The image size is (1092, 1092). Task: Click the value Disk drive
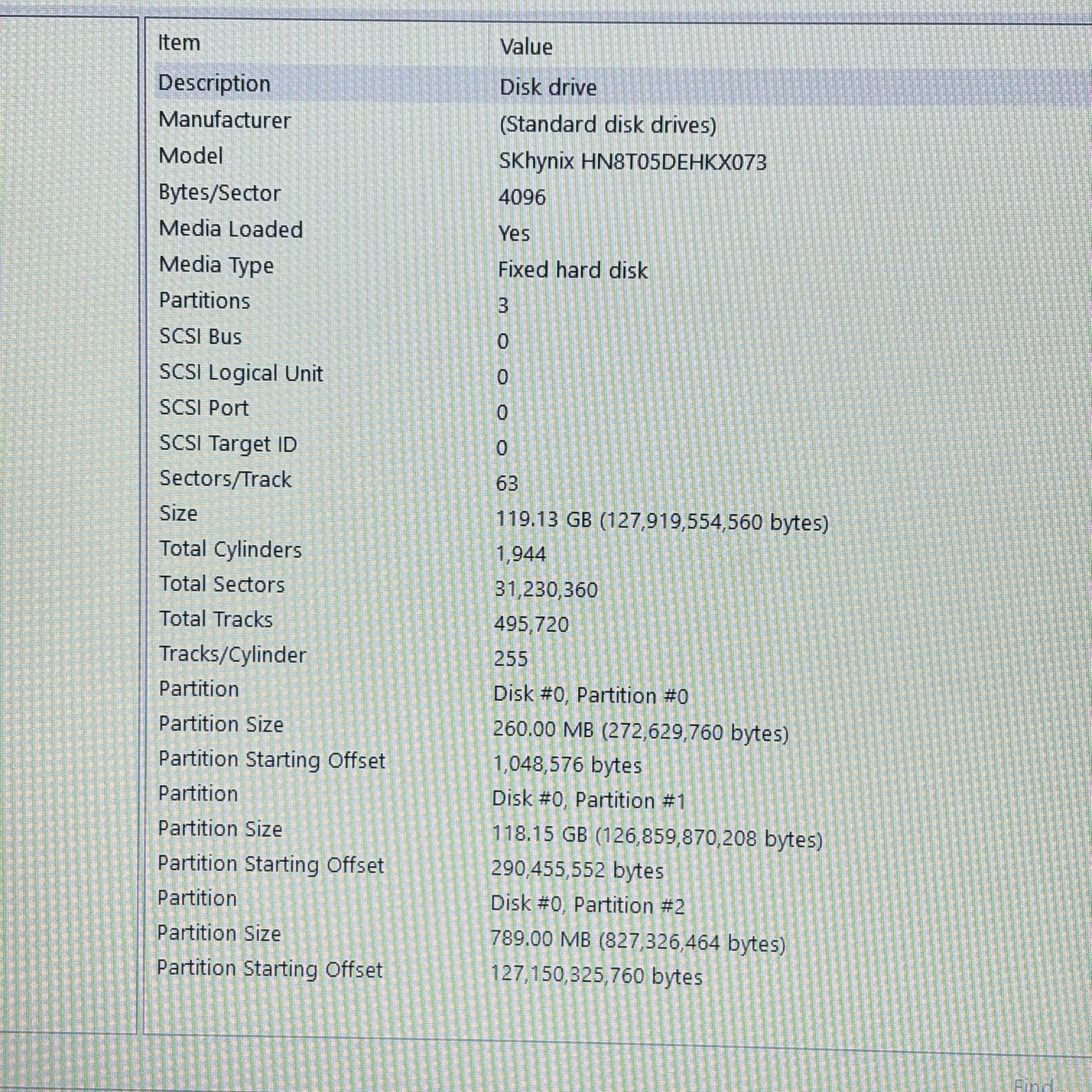click(x=548, y=87)
